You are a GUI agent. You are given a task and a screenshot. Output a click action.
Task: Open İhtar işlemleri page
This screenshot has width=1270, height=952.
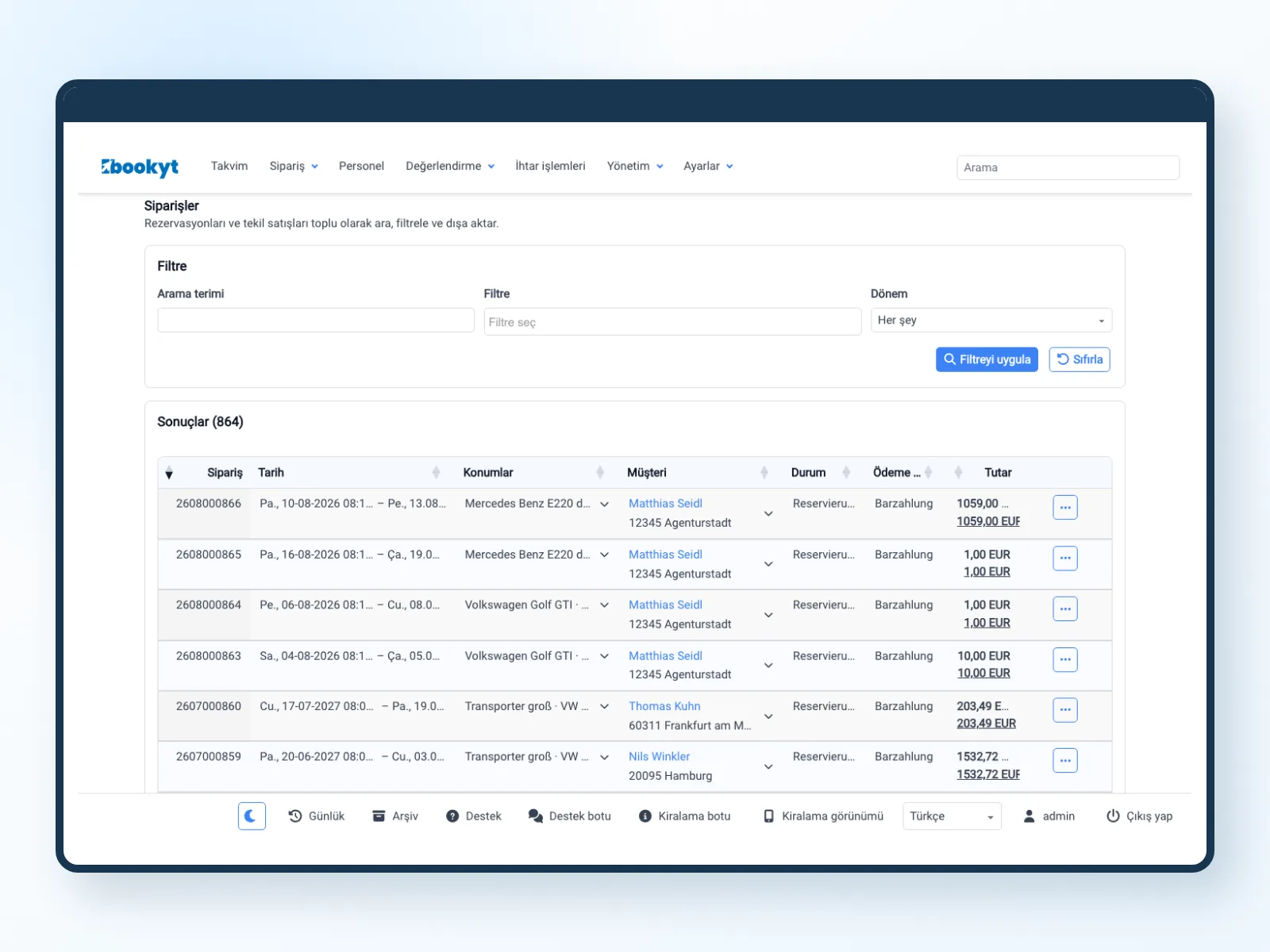(x=550, y=166)
